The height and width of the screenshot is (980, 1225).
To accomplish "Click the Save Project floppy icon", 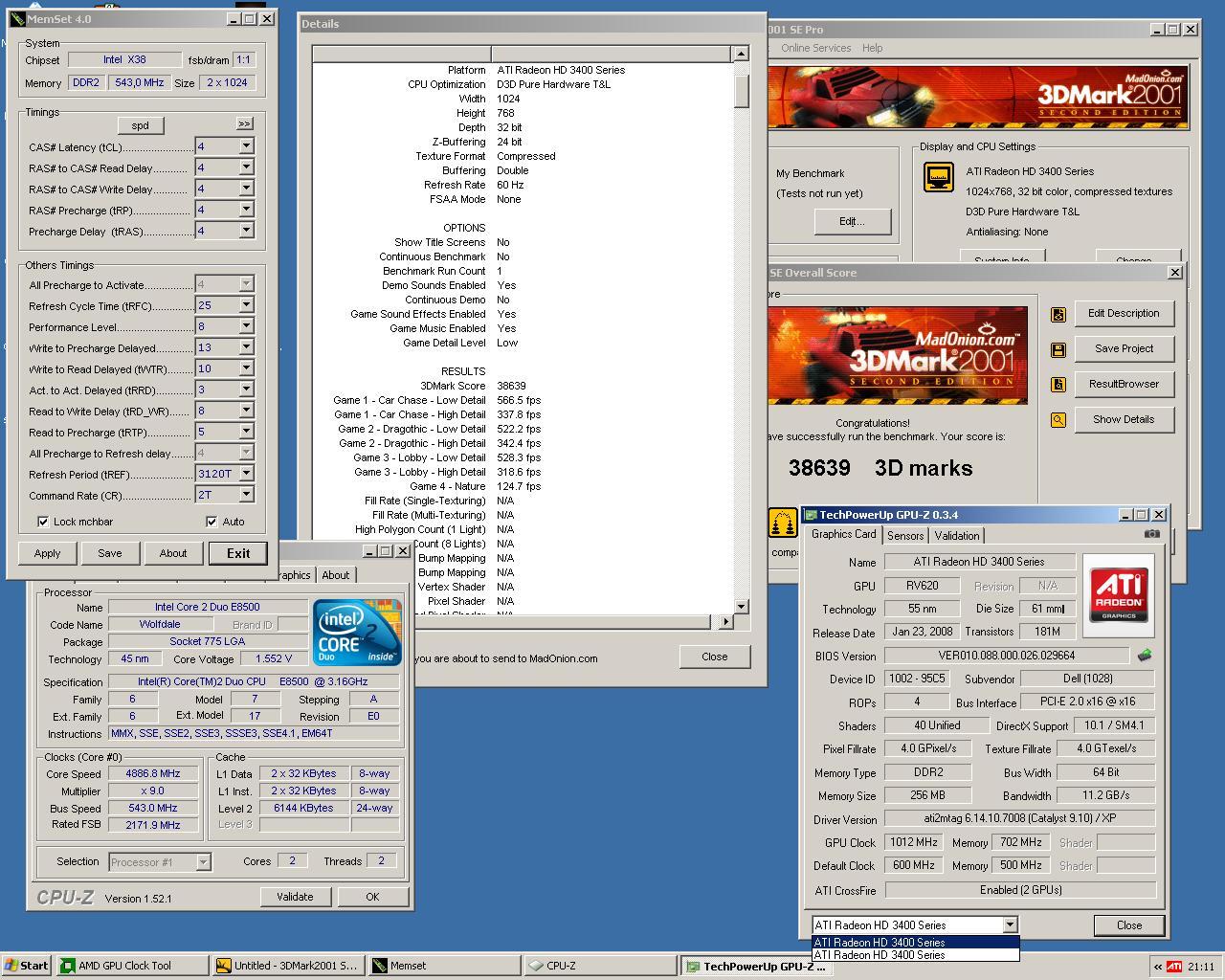I will [1058, 349].
